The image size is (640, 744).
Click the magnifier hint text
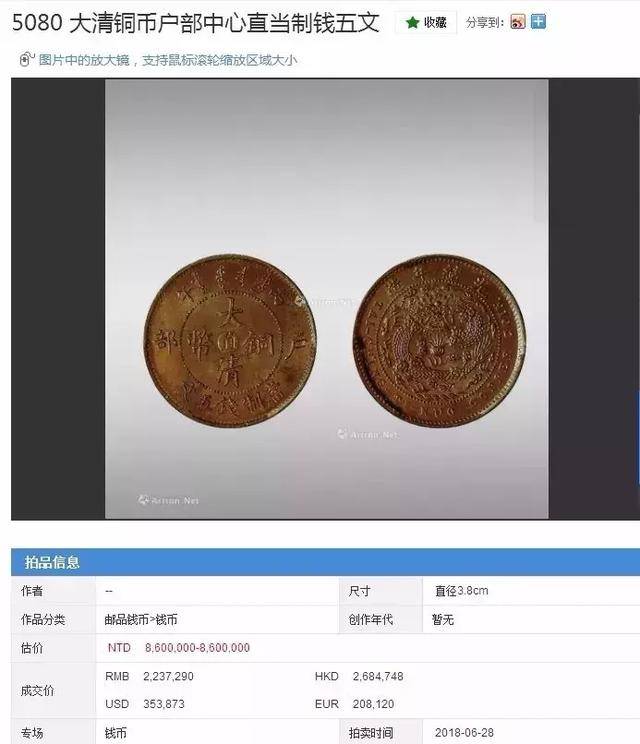168,60
